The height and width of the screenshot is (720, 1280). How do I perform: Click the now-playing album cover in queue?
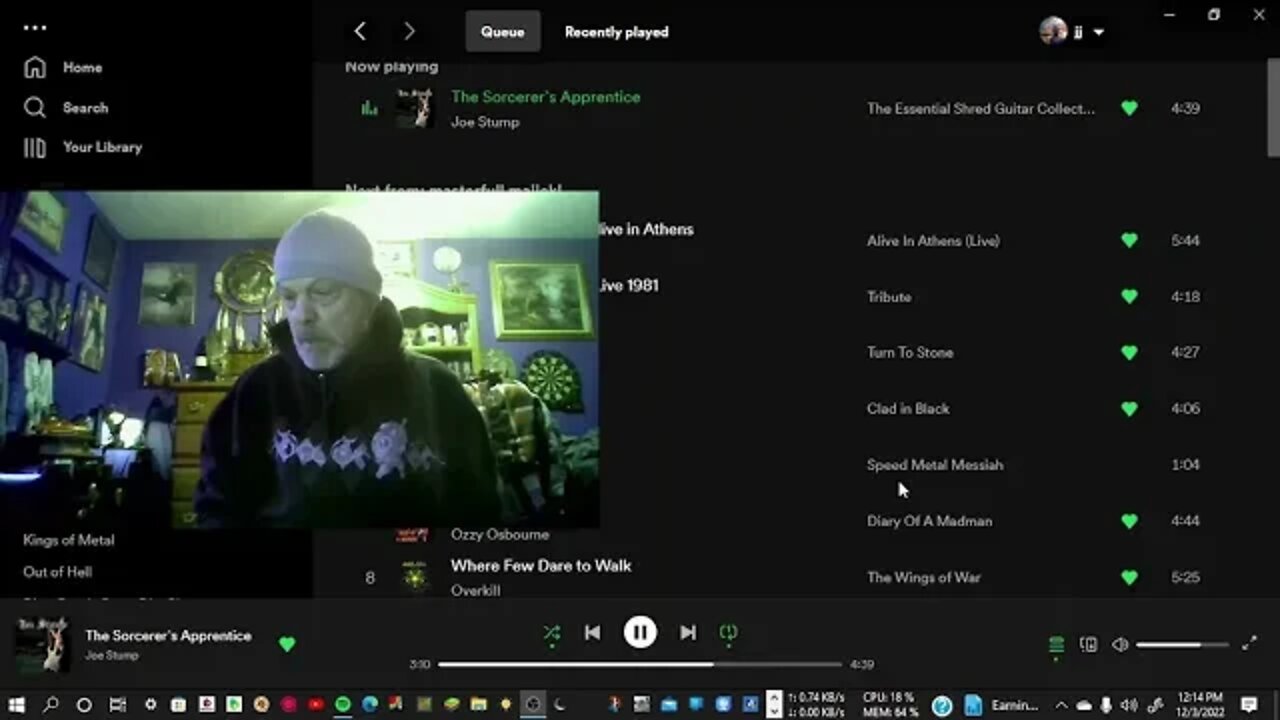[x=414, y=108]
